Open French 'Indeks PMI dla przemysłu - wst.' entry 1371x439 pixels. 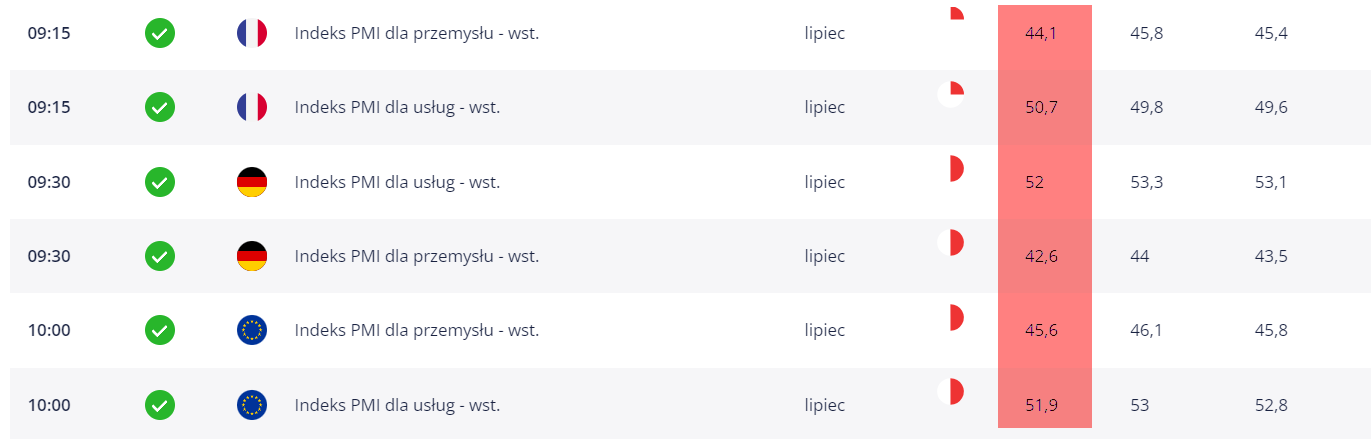point(417,33)
